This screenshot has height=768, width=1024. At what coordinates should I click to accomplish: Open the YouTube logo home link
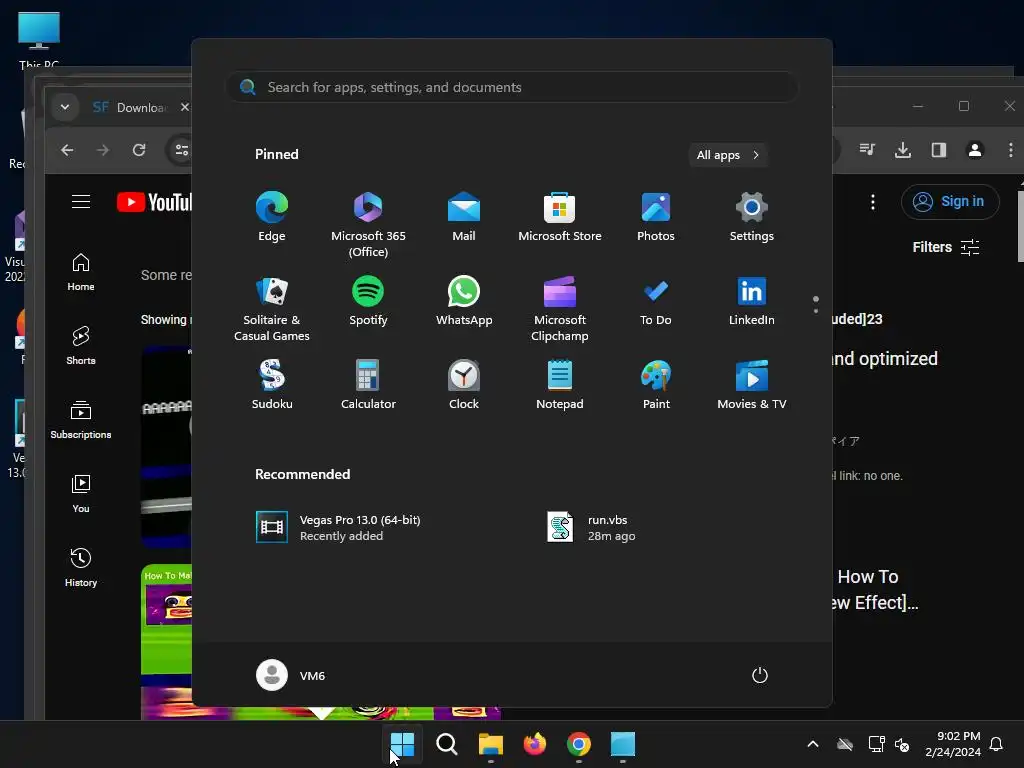pyautogui.click(x=155, y=202)
